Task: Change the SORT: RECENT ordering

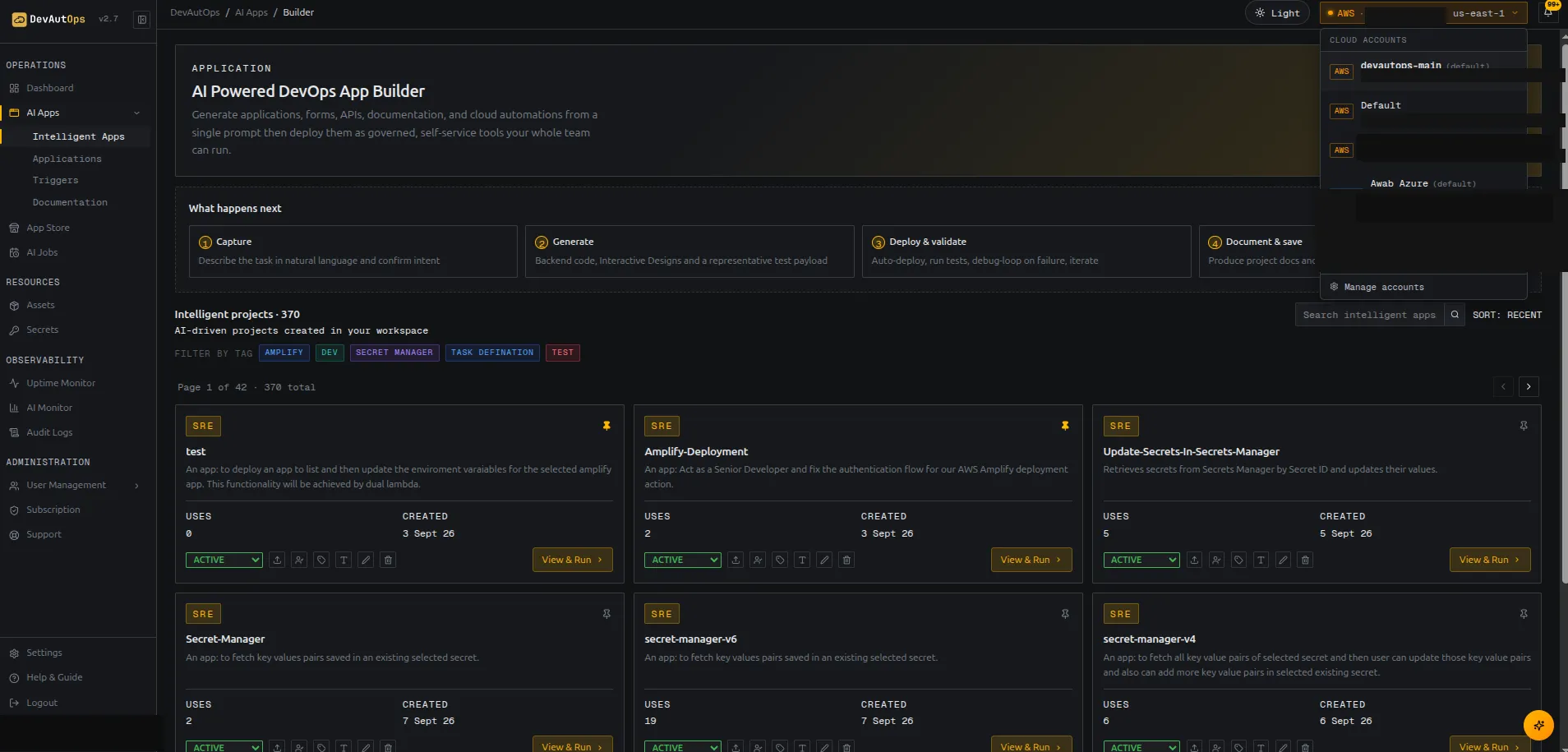Action: (1507, 315)
